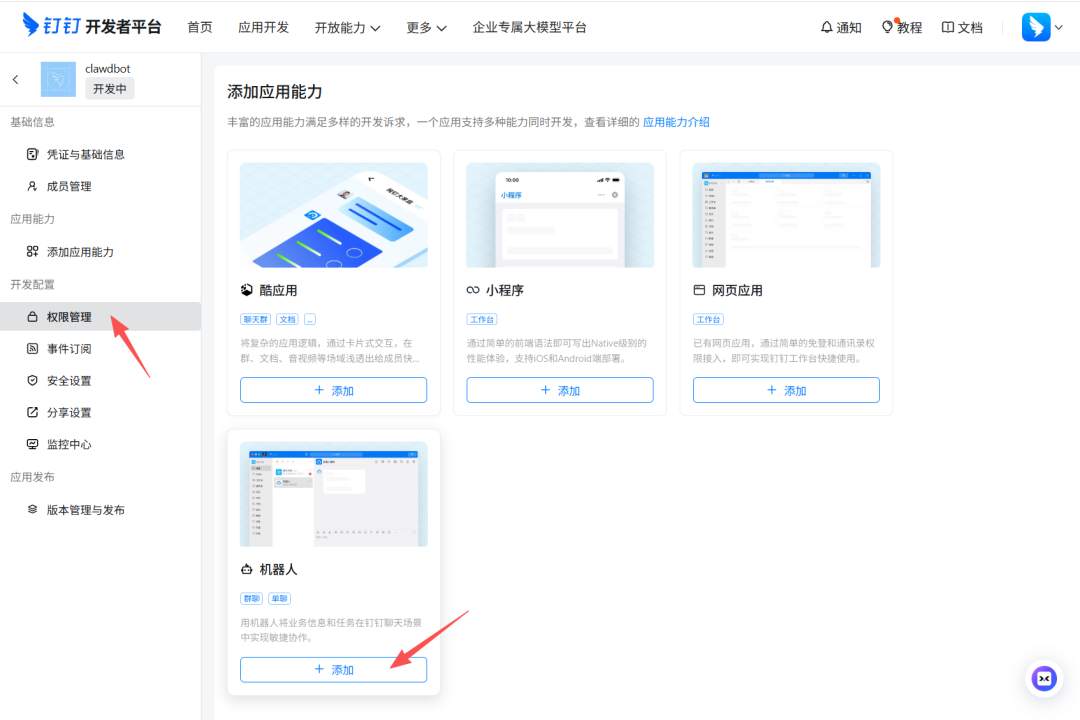This screenshot has height=720, width=1080.
Task: Click the 机器人 preview thumbnail
Action: click(x=333, y=494)
